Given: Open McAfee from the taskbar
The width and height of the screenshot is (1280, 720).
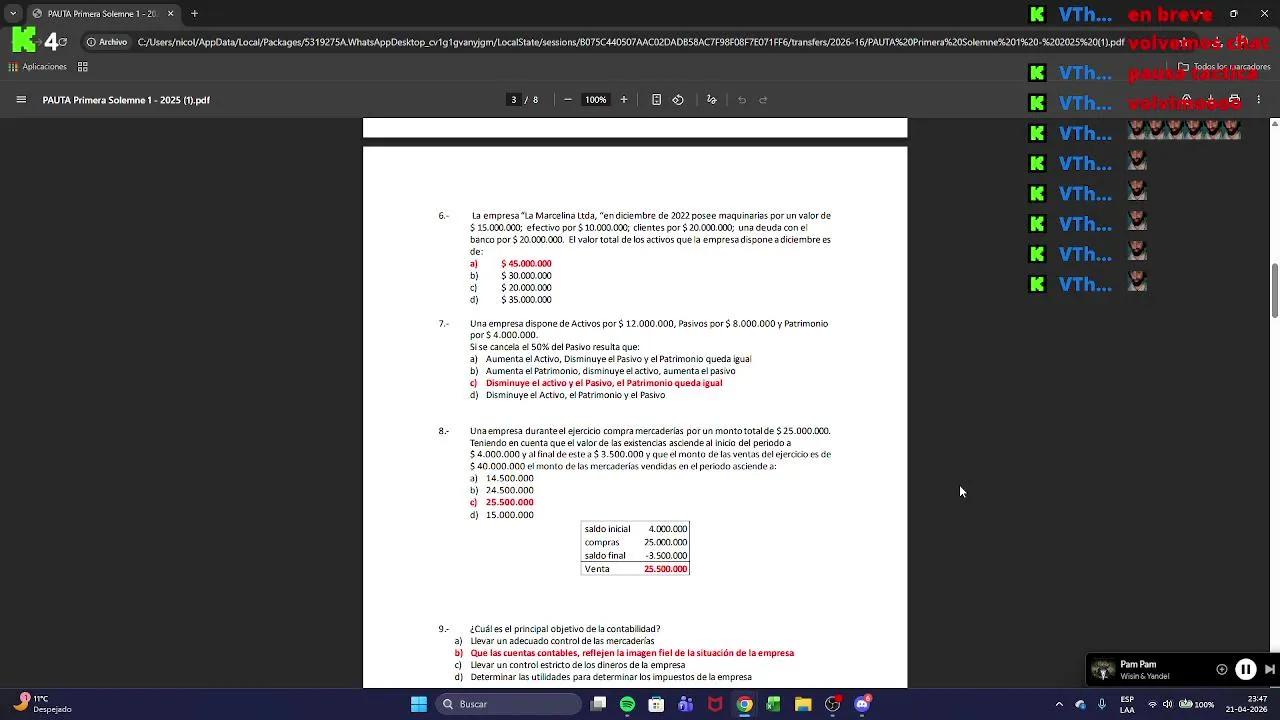Looking at the screenshot, I should 715,704.
